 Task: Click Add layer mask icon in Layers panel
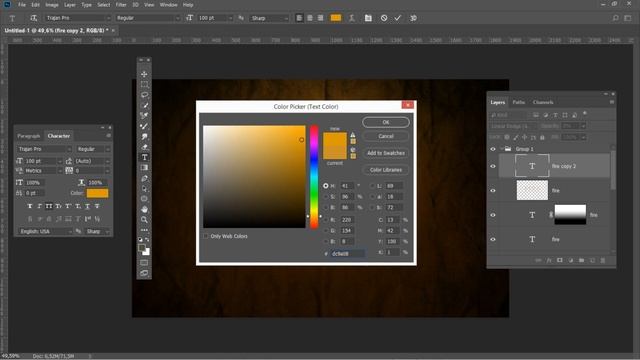[560, 260]
